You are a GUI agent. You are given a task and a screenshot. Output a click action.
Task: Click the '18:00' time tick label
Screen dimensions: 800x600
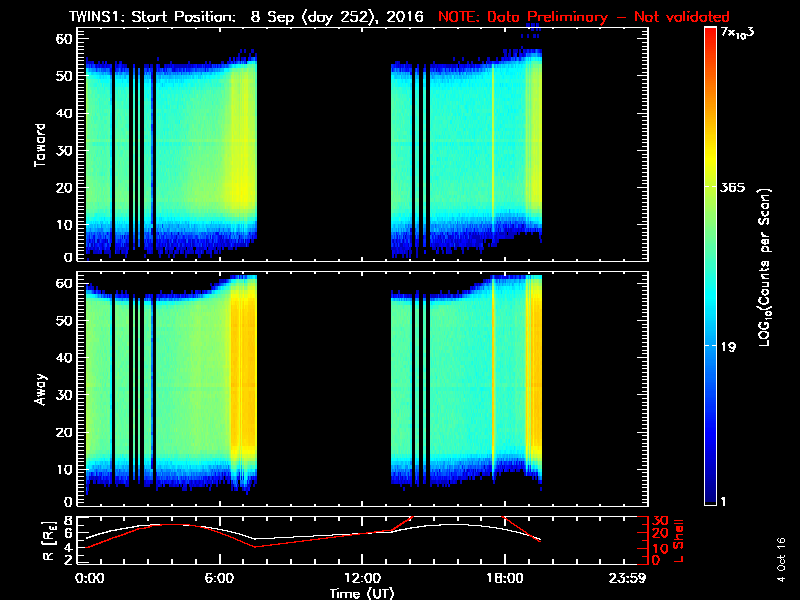[x=505, y=578]
